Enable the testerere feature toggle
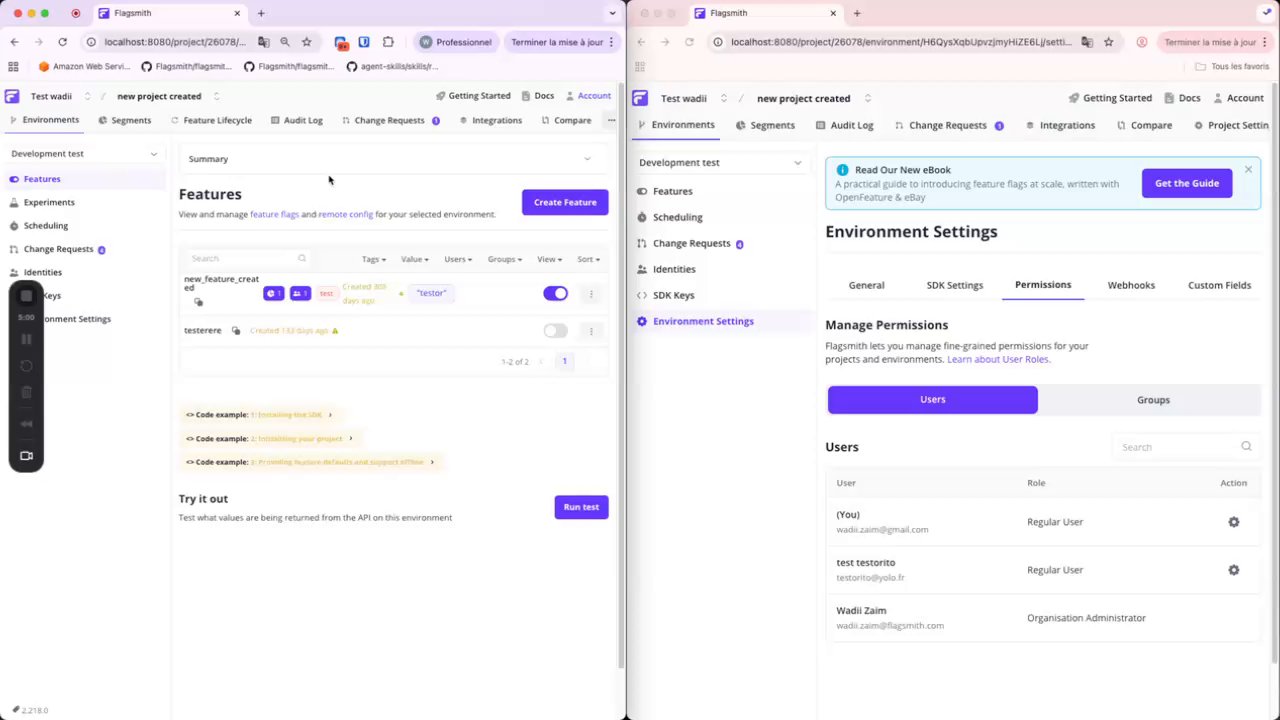1280x720 pixels. (555, 331)
